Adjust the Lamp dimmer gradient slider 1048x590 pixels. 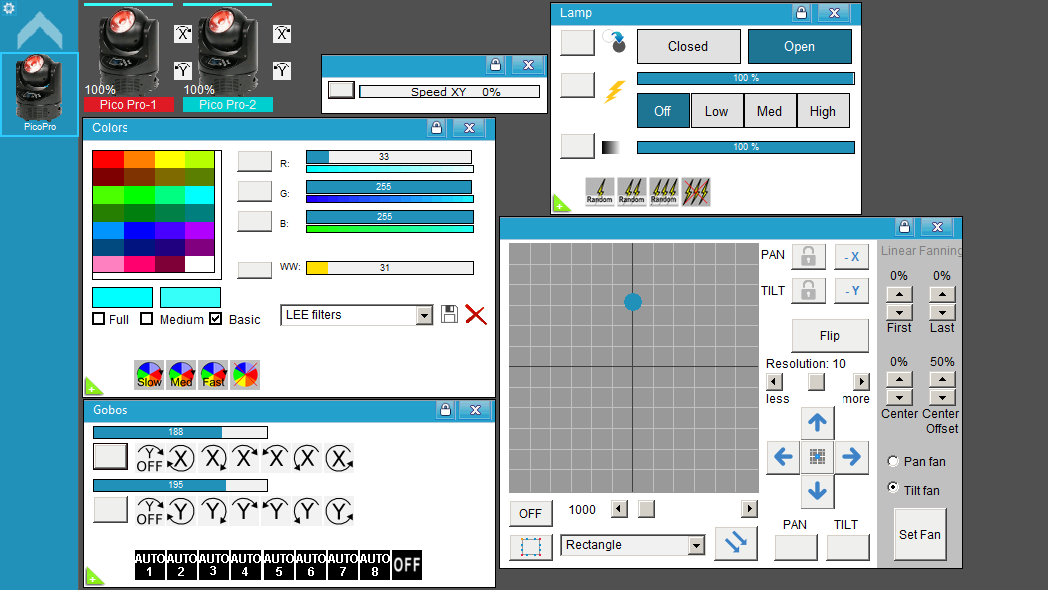tap(746, 147)
